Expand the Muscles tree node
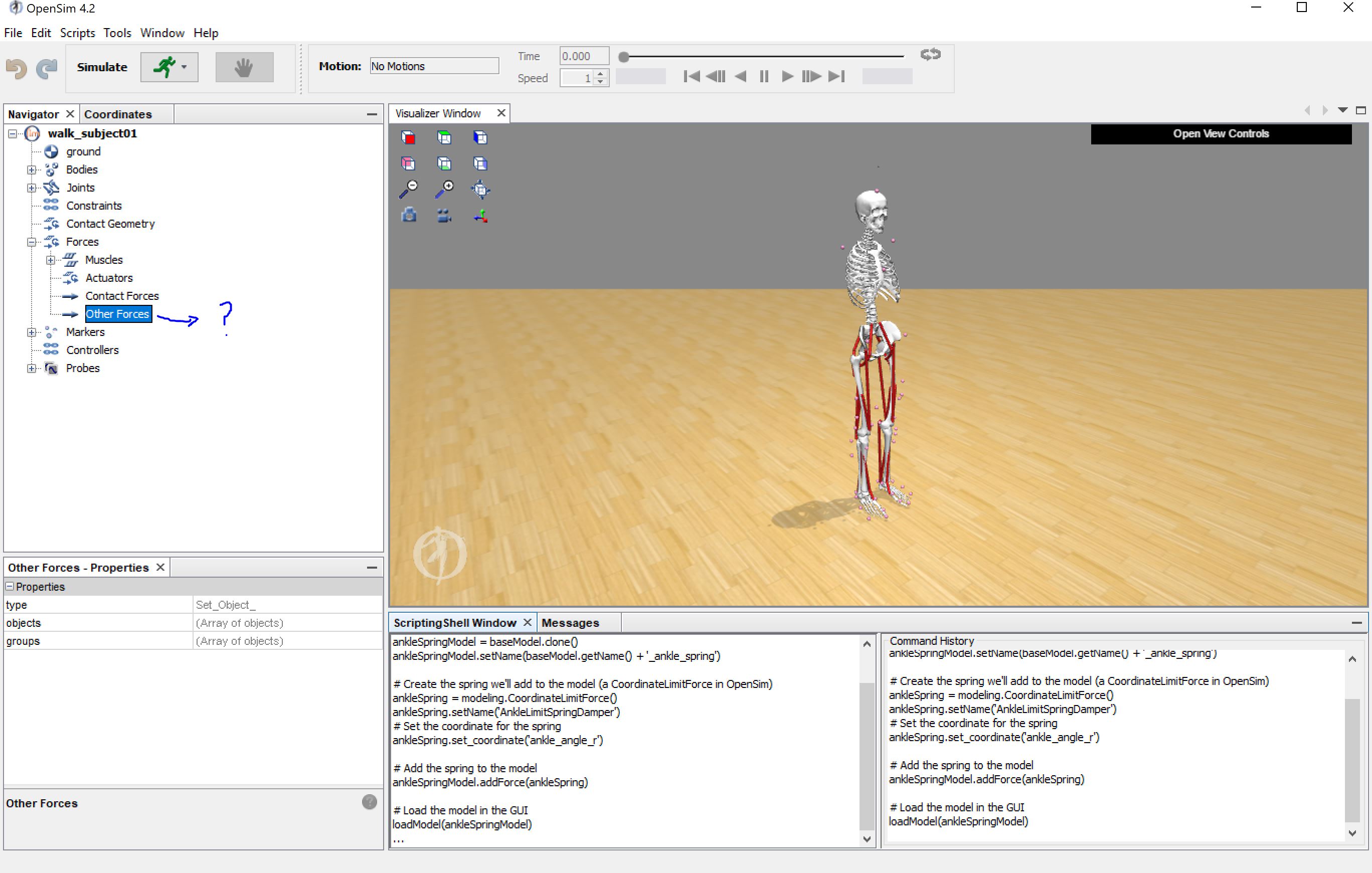Screen dimensions: 1372x873 (x=50, y=260)
